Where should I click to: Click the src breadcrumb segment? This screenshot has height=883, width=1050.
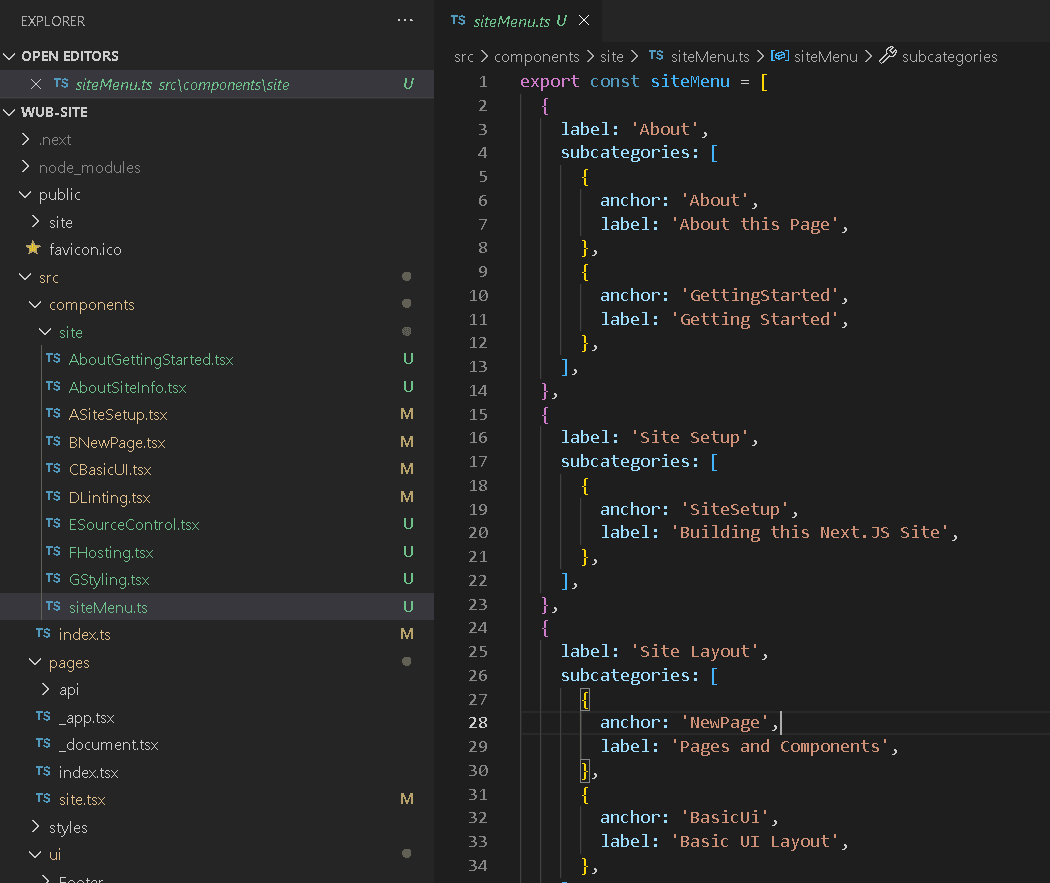[463, 57]
